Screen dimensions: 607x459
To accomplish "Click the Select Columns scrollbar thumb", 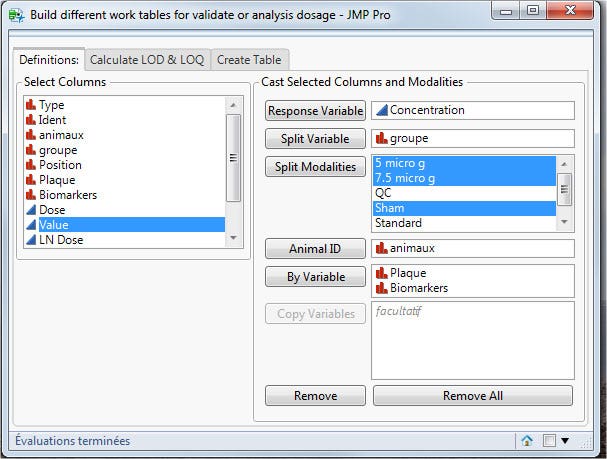I will click(233, 158).
